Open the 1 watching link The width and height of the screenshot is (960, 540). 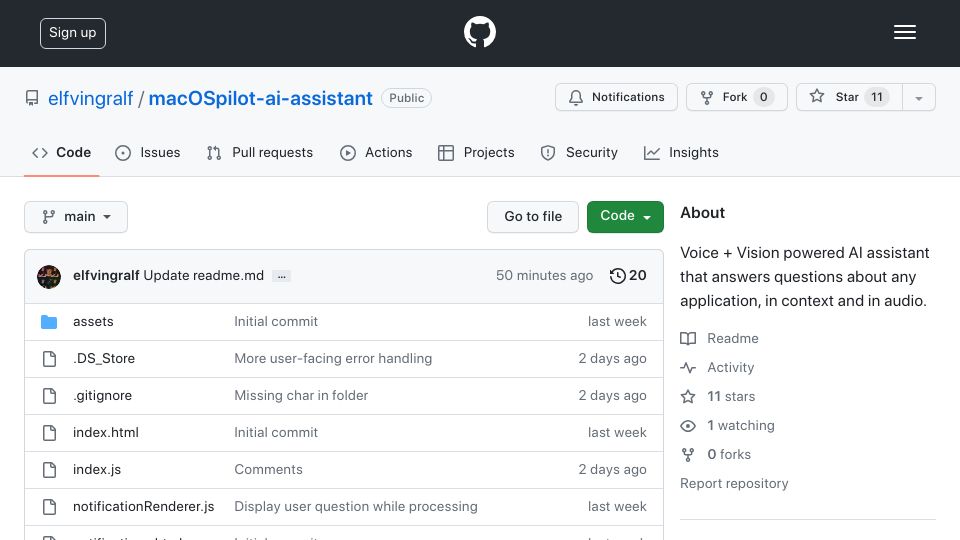[741, 426]
